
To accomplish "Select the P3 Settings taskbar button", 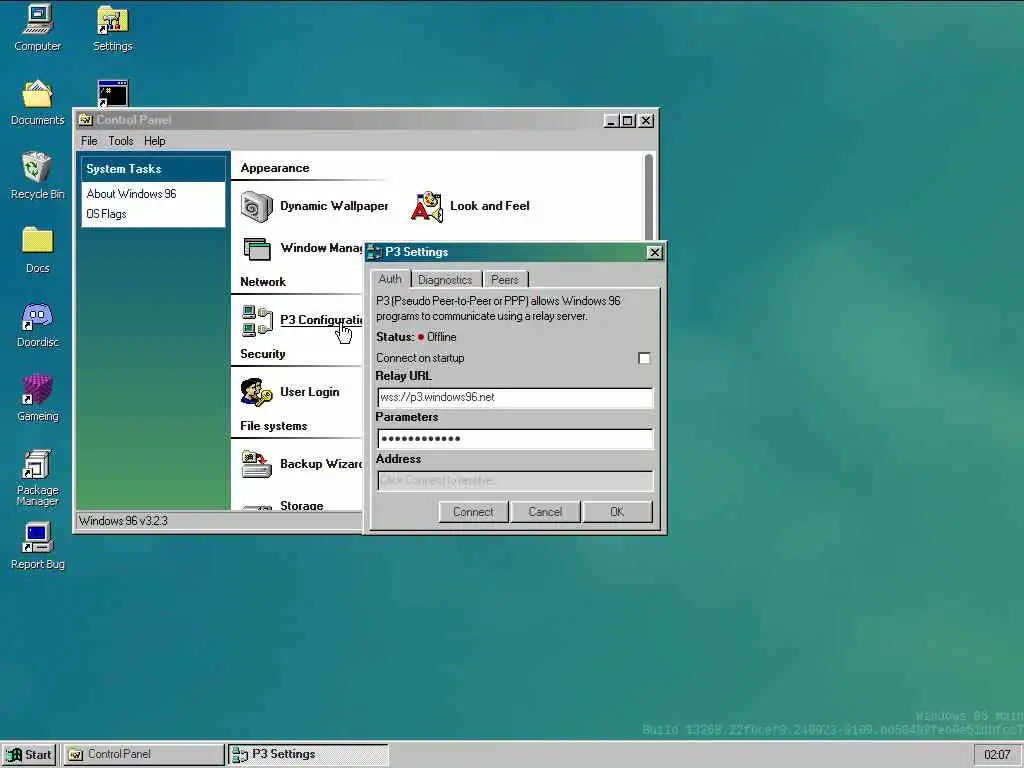I will click(x=308, y=754).
